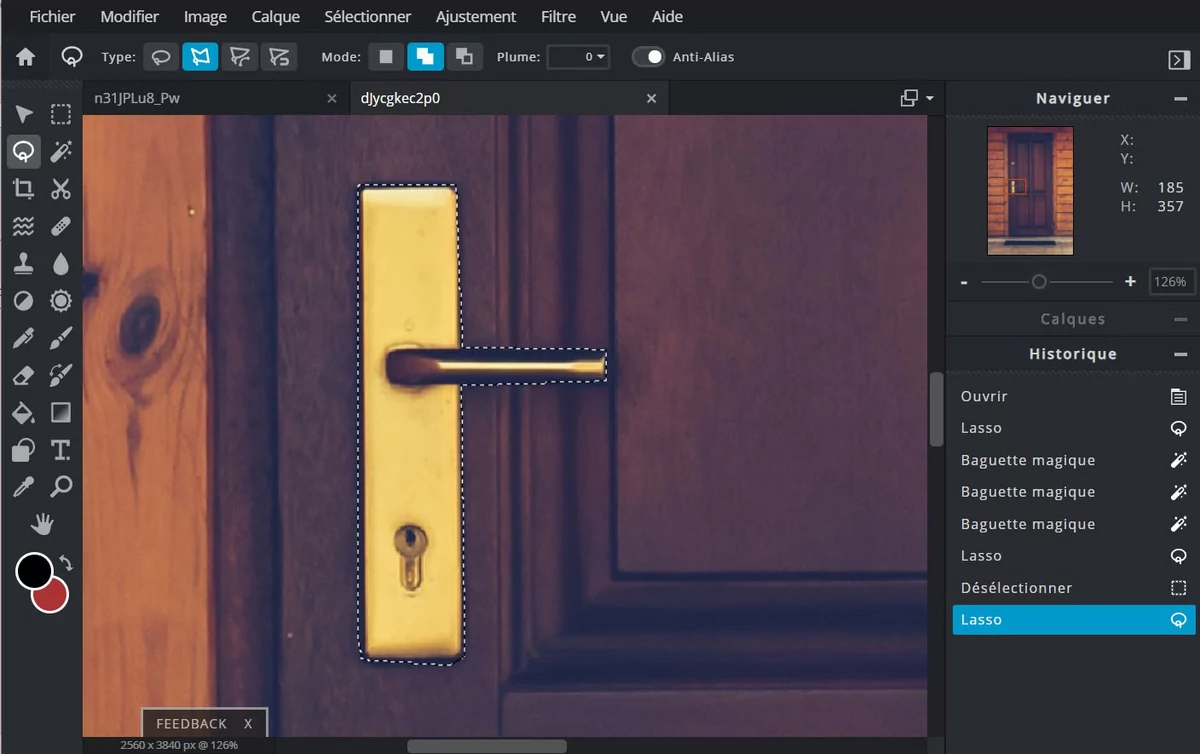
Task: Choose bezier lasso type
Action: [x=239, y=57]
